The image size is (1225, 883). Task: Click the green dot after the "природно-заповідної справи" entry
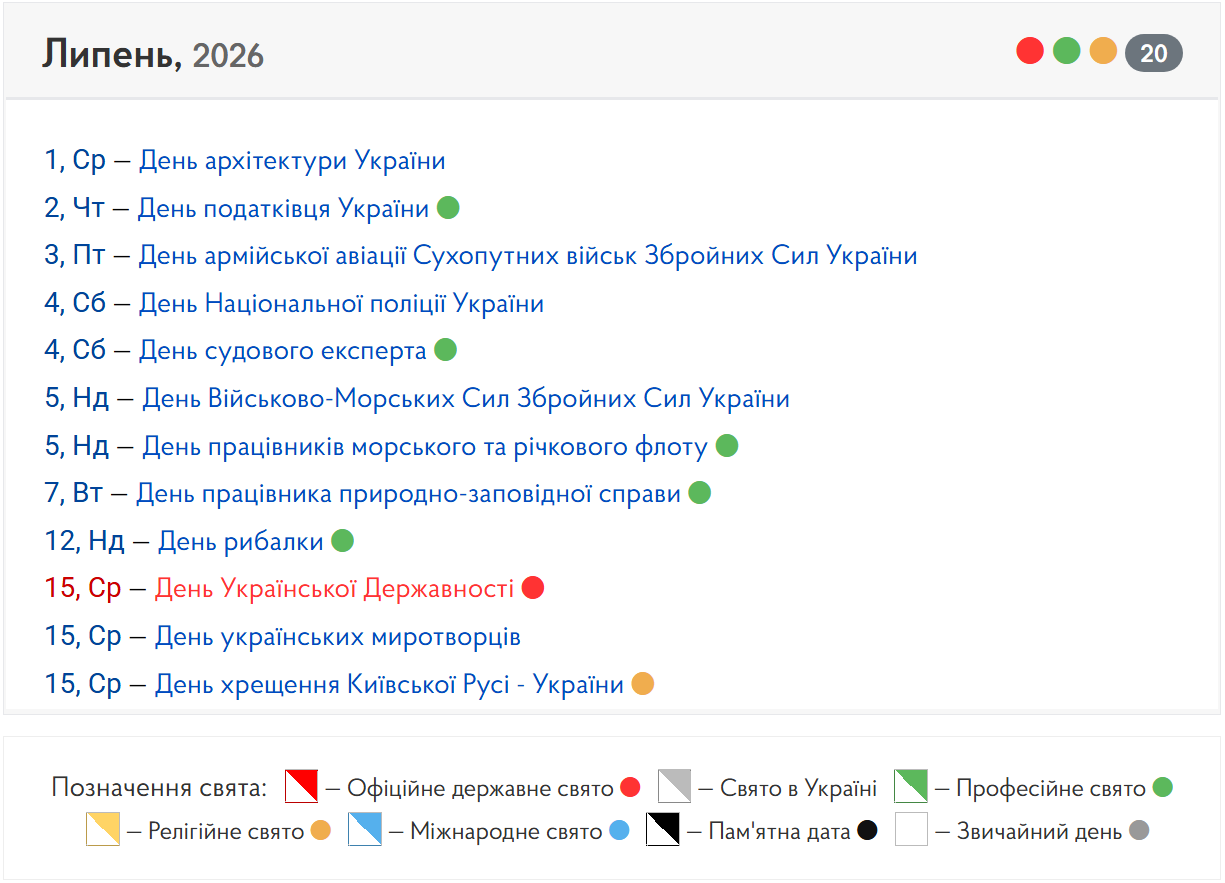pos(700,493)
